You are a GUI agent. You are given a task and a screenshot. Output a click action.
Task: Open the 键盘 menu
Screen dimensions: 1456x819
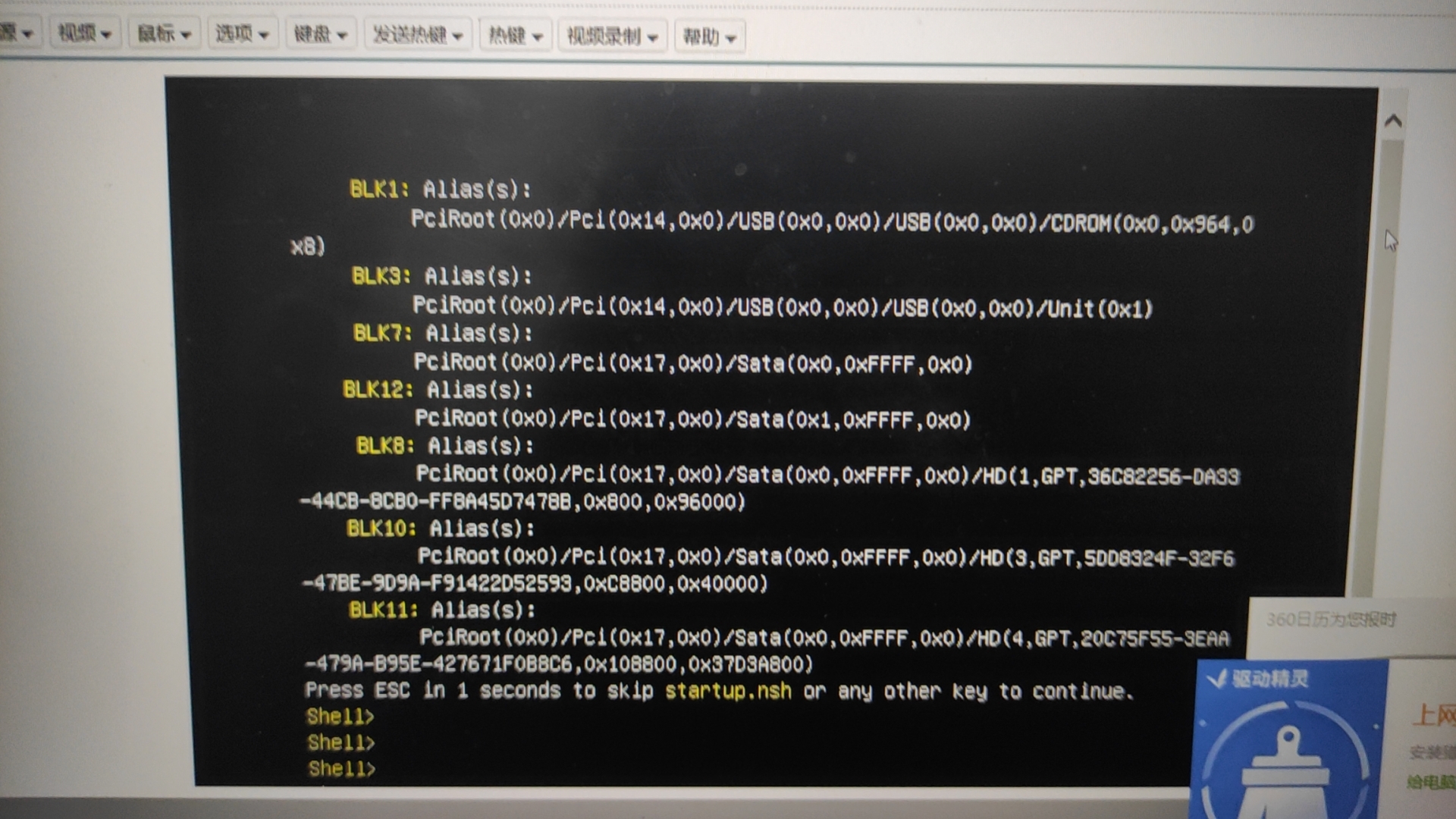click(320, 34)
